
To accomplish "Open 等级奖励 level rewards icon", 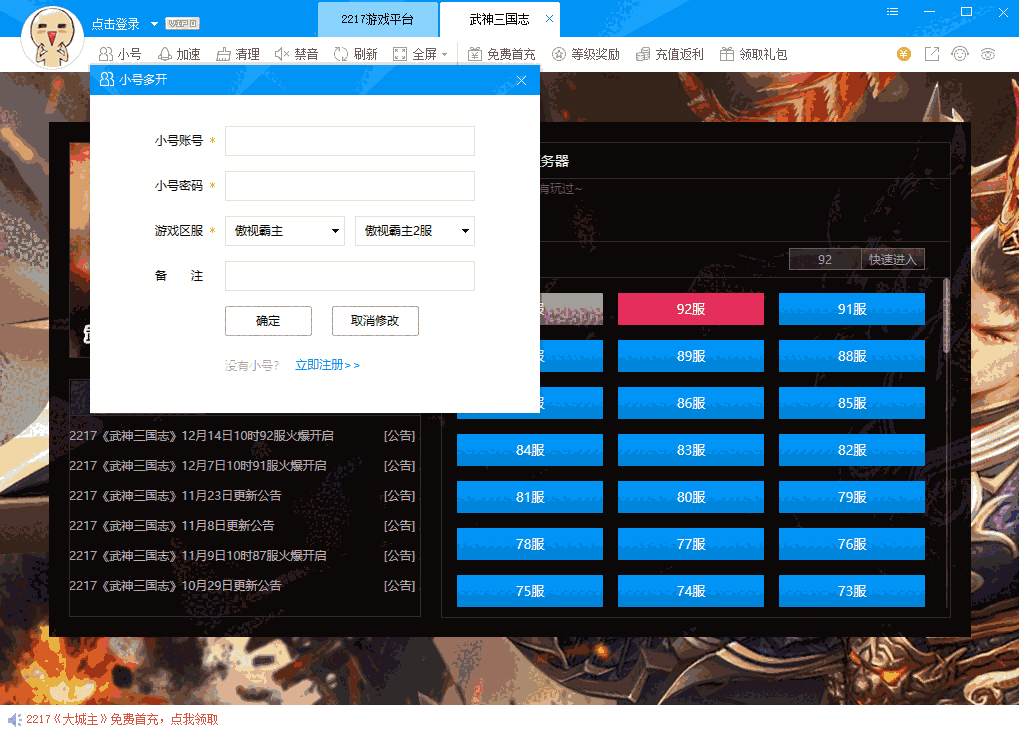I will pyautogui.click(x=559, y=54).
